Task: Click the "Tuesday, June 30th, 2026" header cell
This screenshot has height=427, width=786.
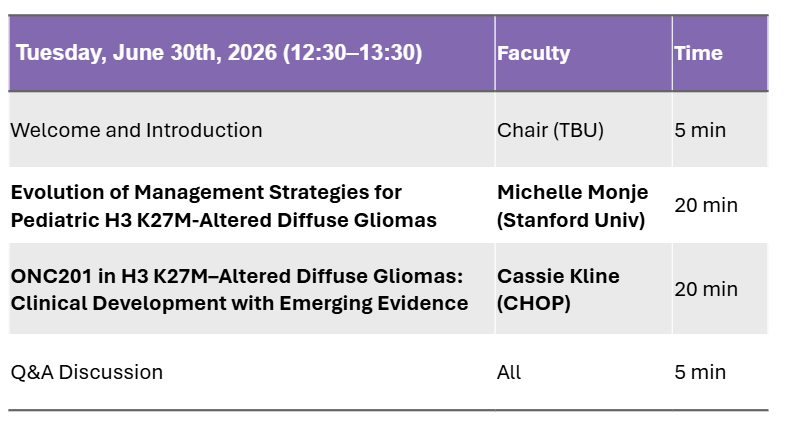Action: pyautogui.click(x=148, y=53)
